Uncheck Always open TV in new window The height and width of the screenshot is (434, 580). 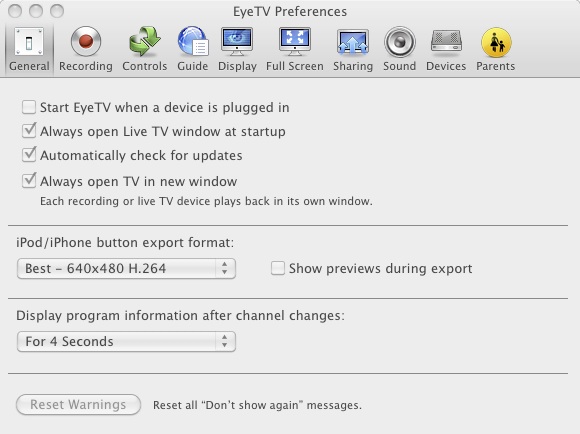pos(29,181)
